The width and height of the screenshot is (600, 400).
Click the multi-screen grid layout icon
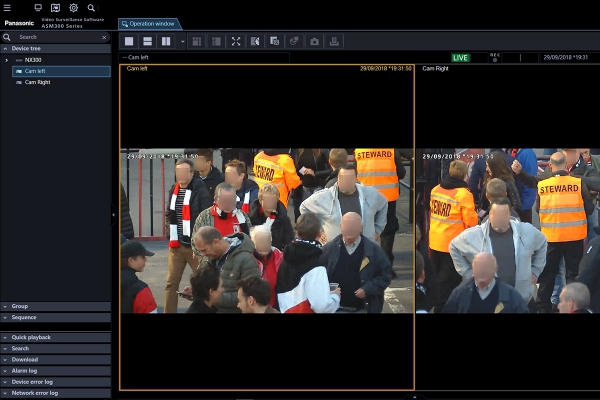point(197,41)
